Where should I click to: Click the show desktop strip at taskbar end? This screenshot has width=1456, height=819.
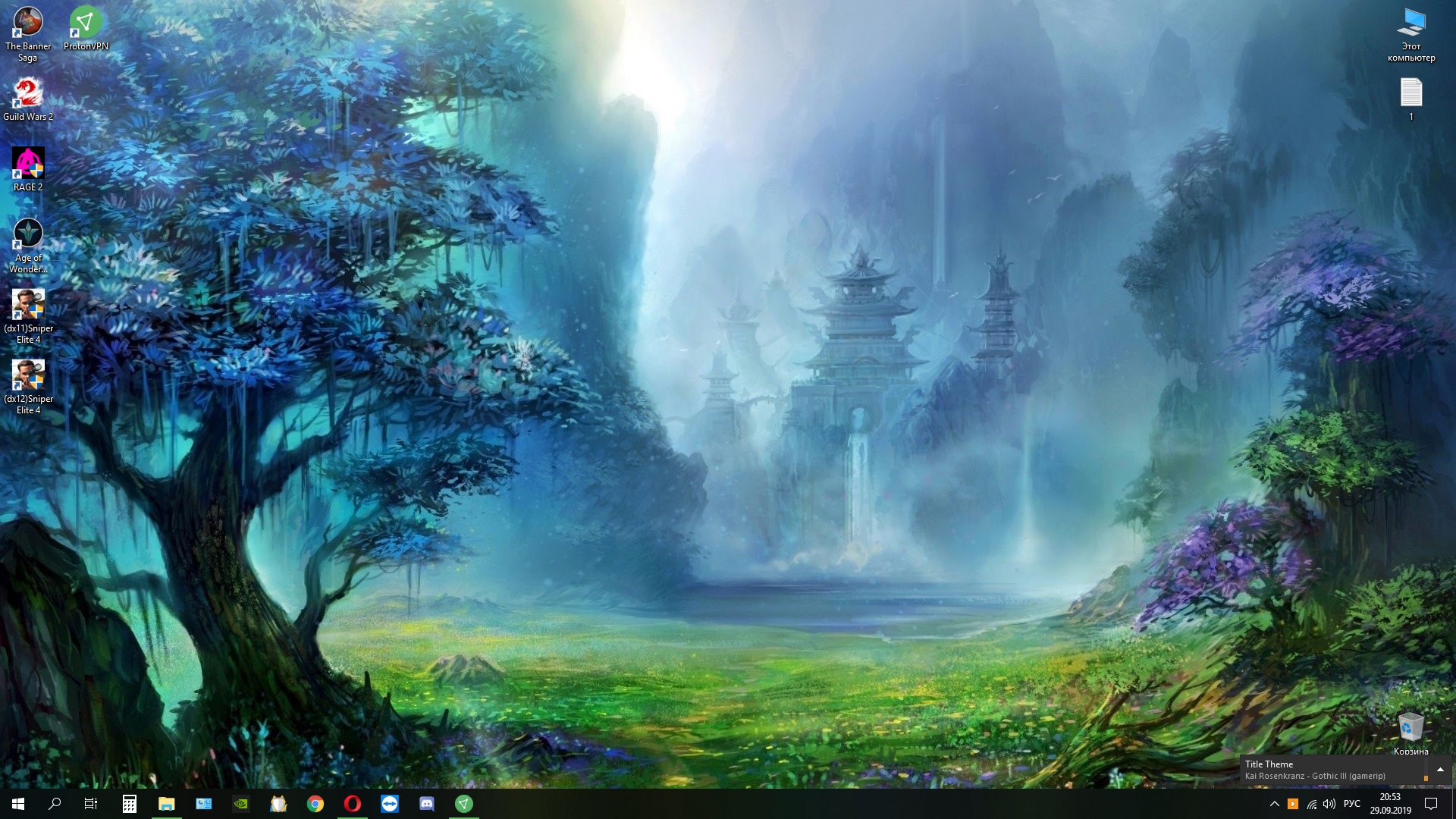point(1453,804)
